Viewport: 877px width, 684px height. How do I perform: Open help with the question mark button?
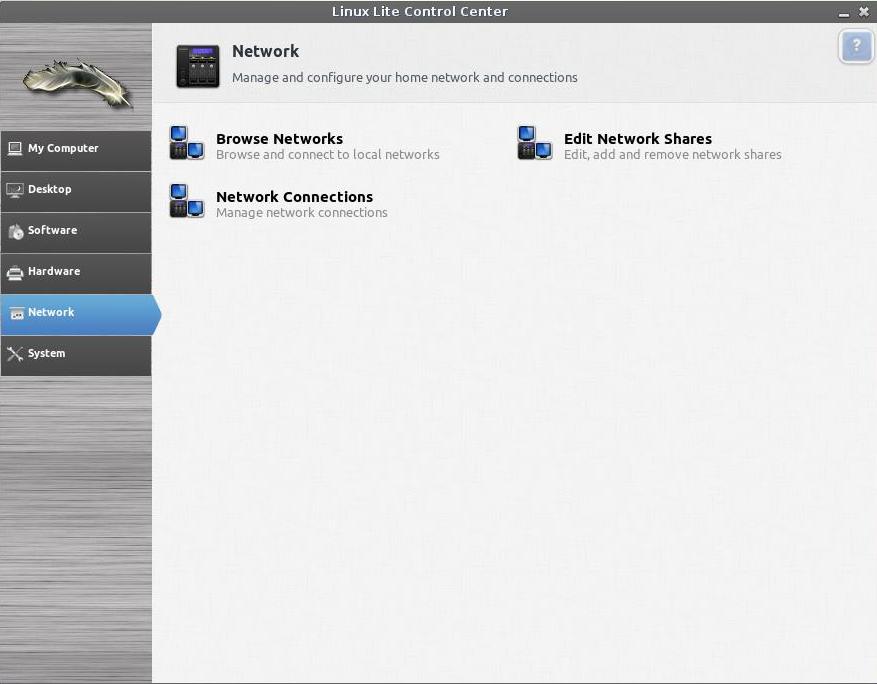tap(856, 46)
